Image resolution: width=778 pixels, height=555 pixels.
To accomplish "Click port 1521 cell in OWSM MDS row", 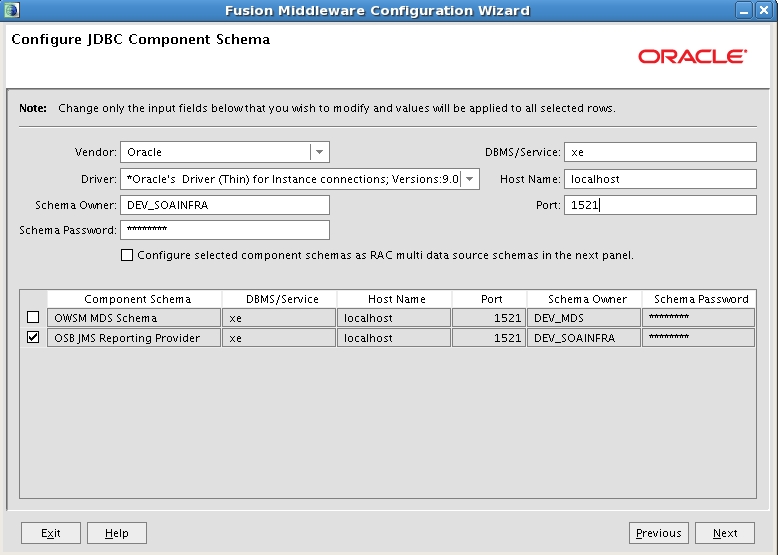I will [x=489, y=317].
